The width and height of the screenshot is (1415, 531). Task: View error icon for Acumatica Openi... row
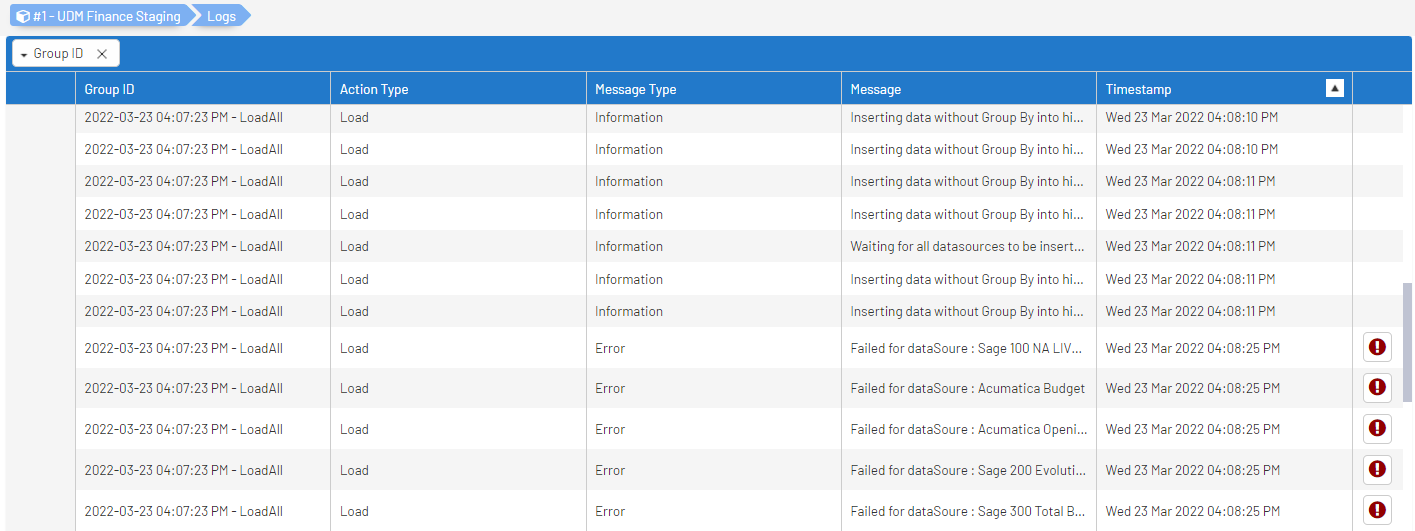(x=1377, y=429)
